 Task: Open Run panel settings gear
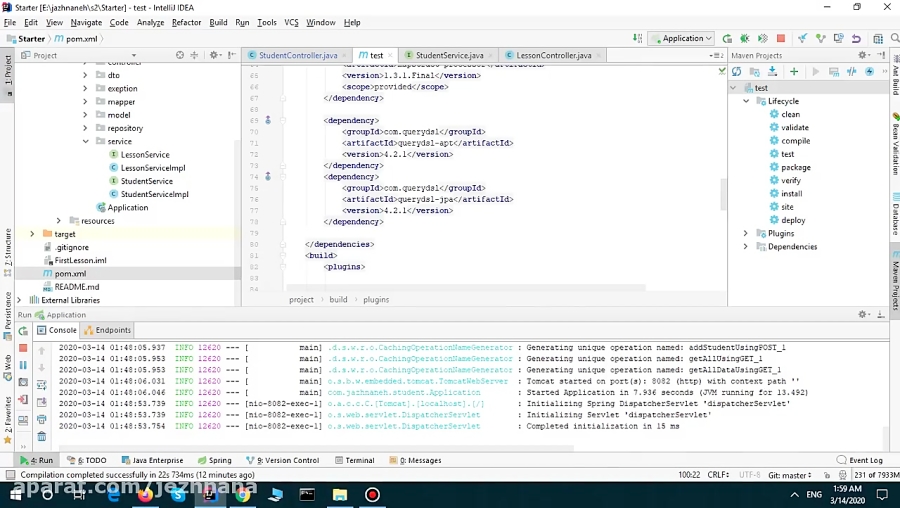(862, 315)
